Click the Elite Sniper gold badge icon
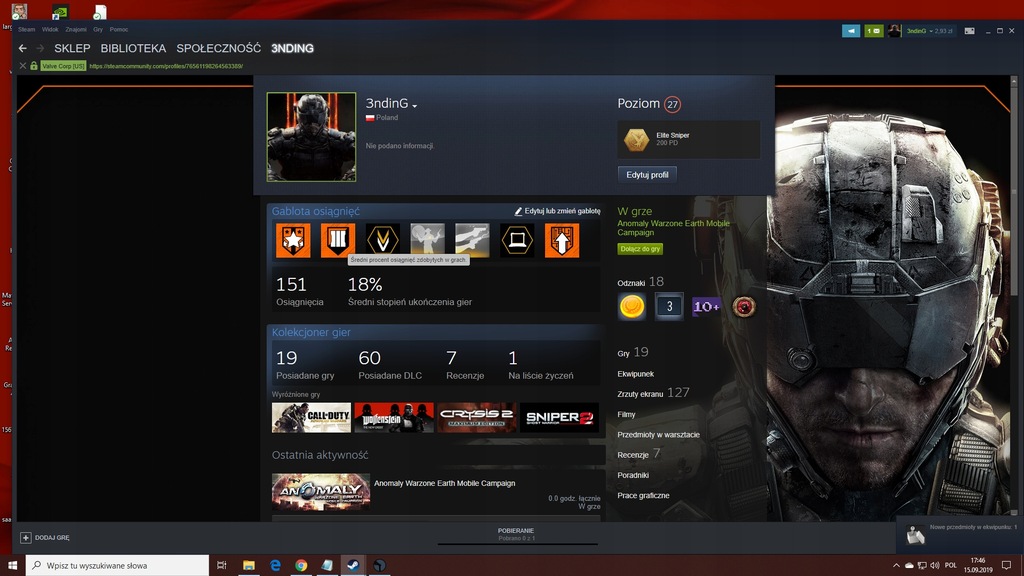 (x=636, y=139)
